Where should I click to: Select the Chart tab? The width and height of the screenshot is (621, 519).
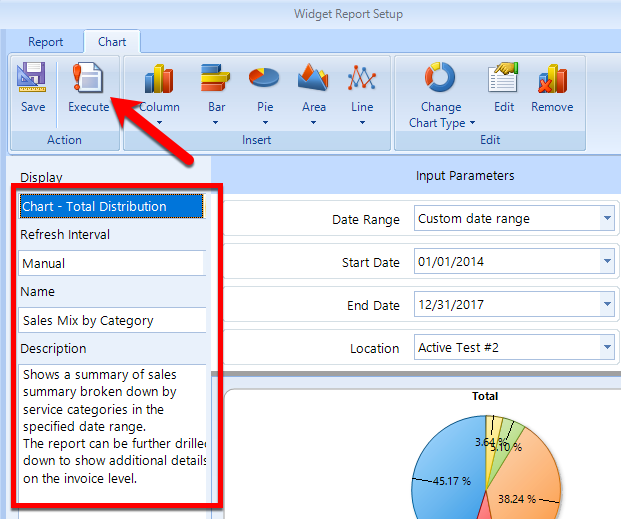coord(112,42)
